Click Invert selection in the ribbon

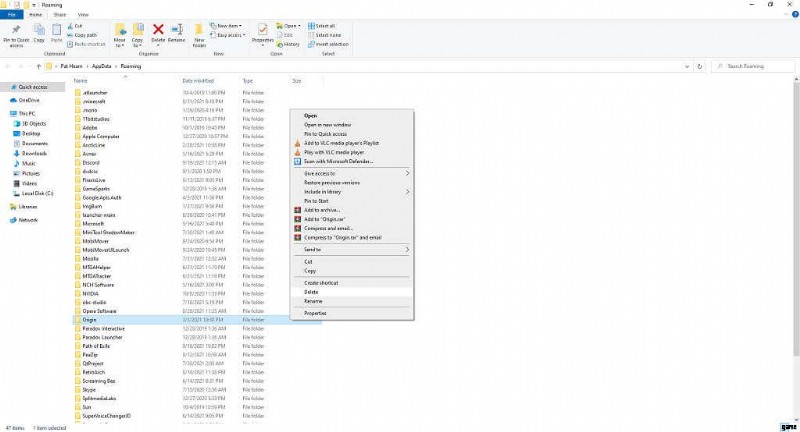pos(328,44)
